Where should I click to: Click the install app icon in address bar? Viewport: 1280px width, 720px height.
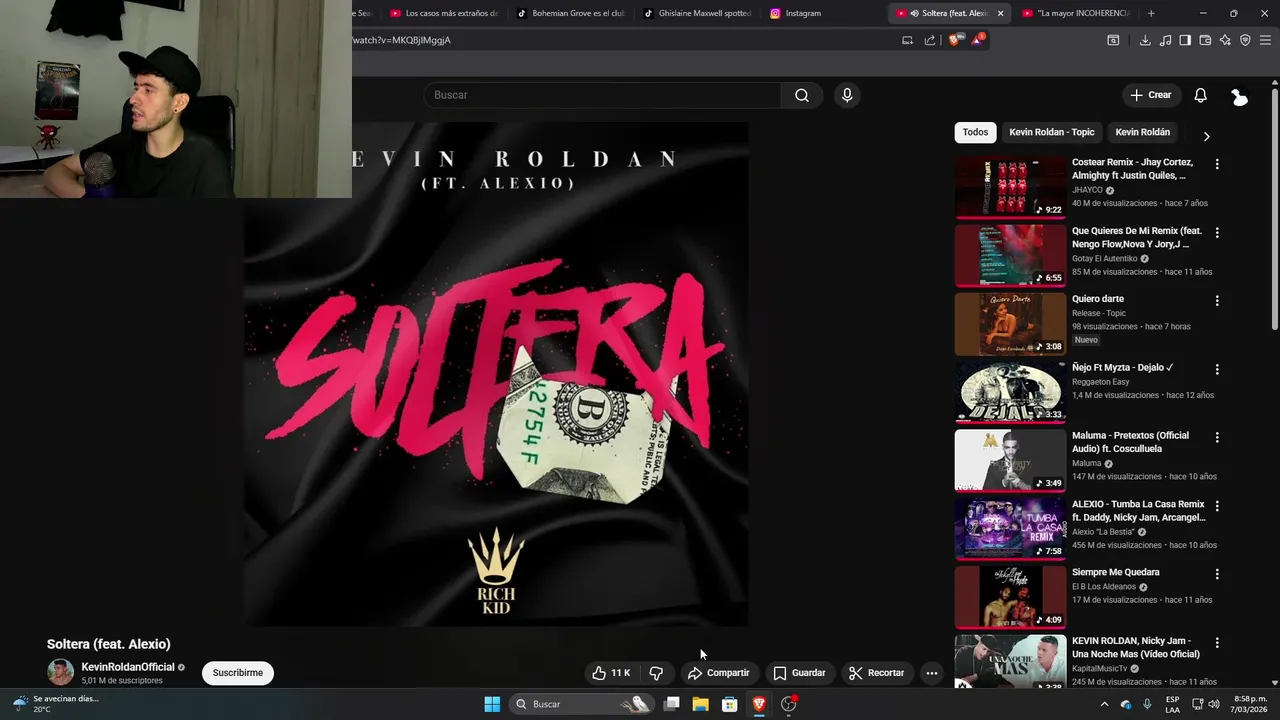907,40
